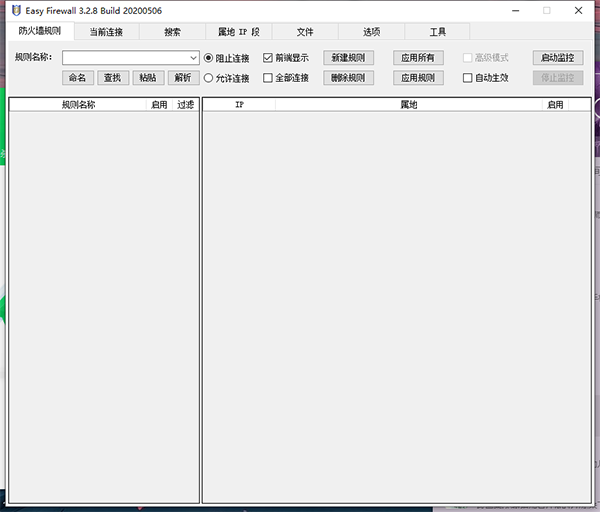Open the 搜索 tab

tap(173, 32)
